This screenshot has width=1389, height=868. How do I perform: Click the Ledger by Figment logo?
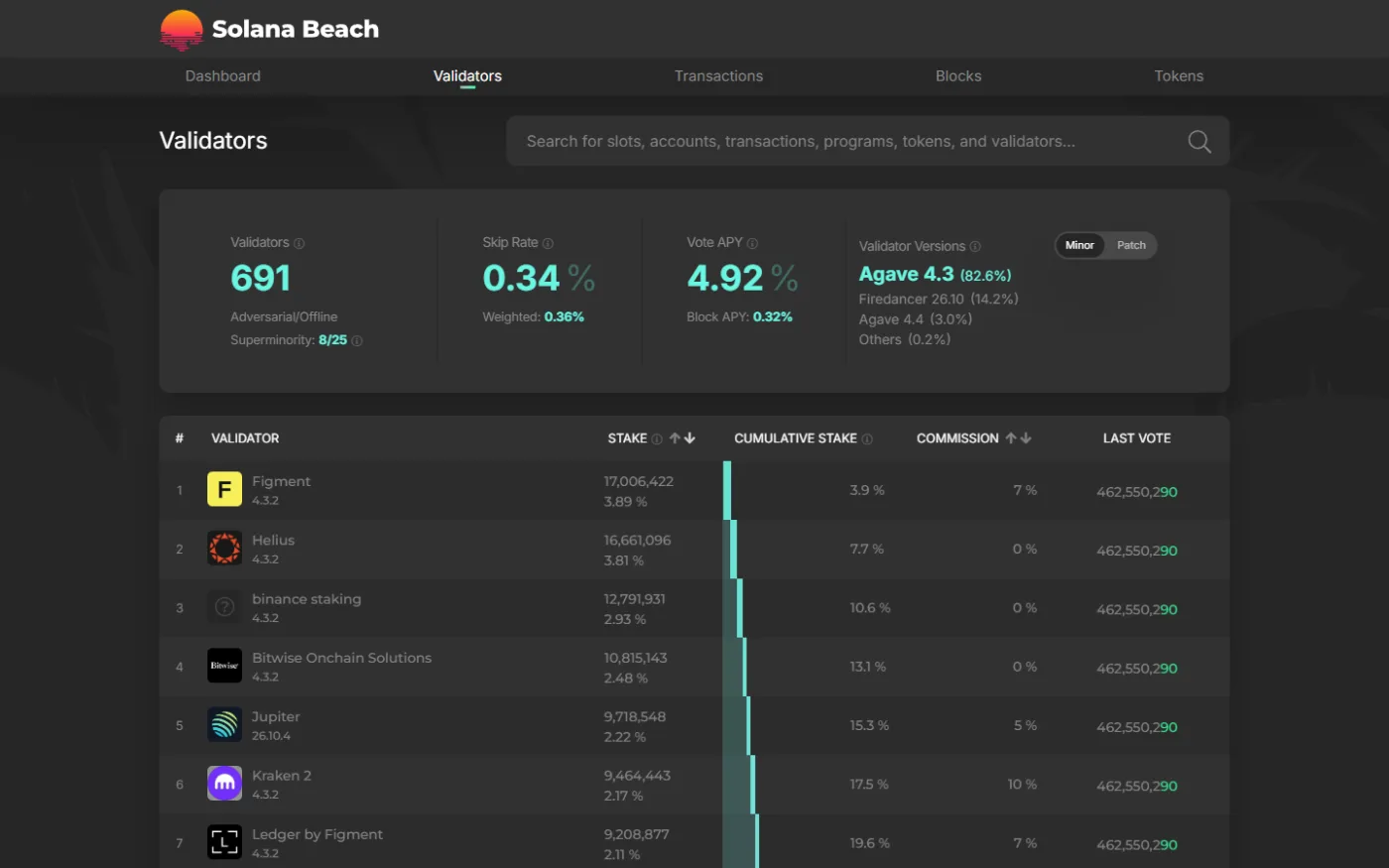(x=224, y=842)
